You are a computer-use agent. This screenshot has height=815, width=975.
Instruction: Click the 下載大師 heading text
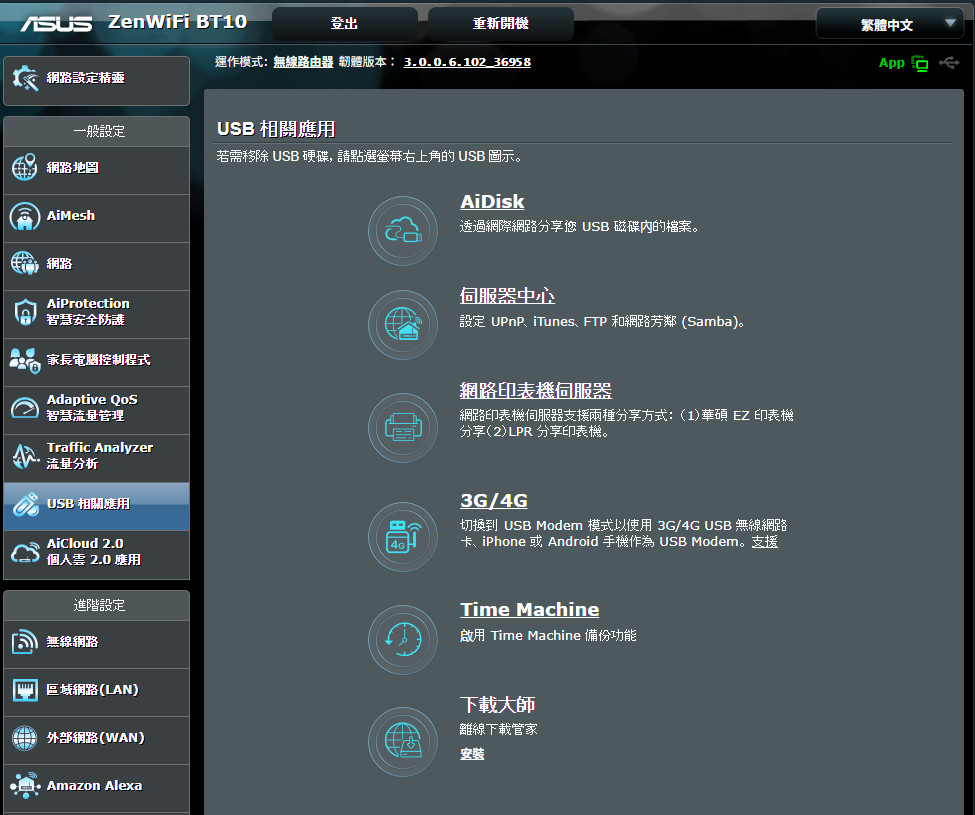pos(497,704)
